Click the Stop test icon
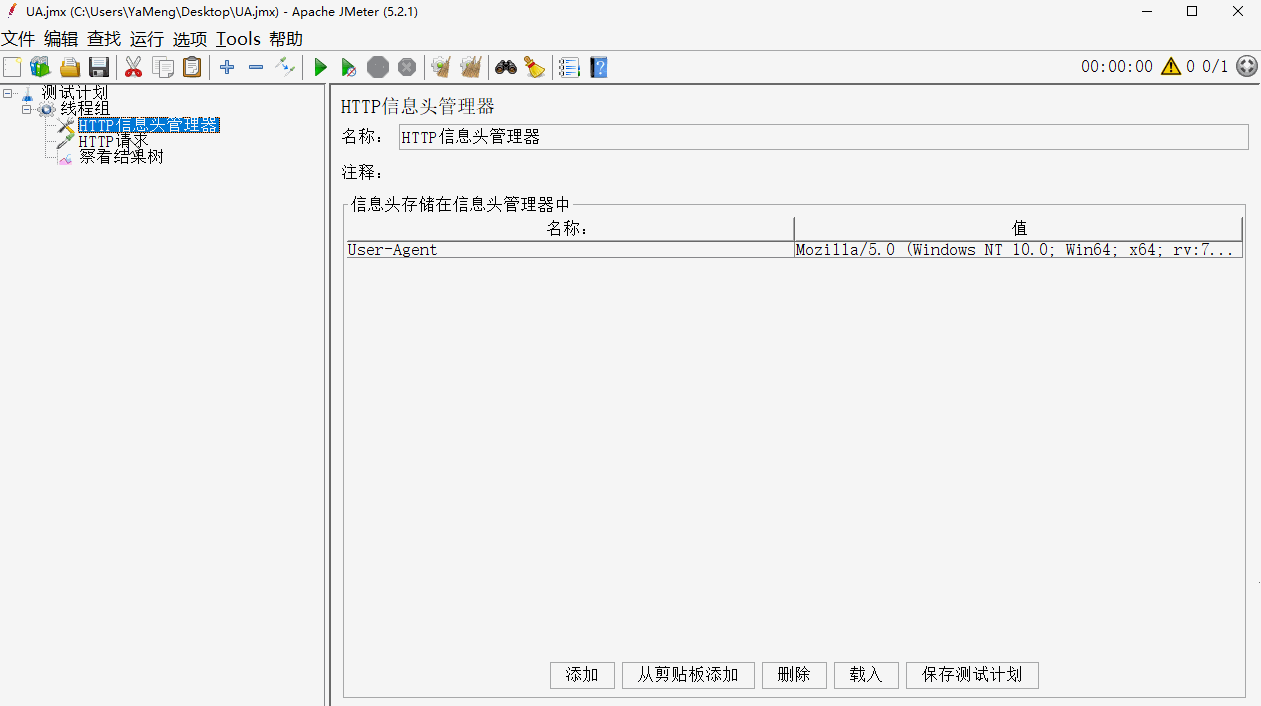 point(377,67)
